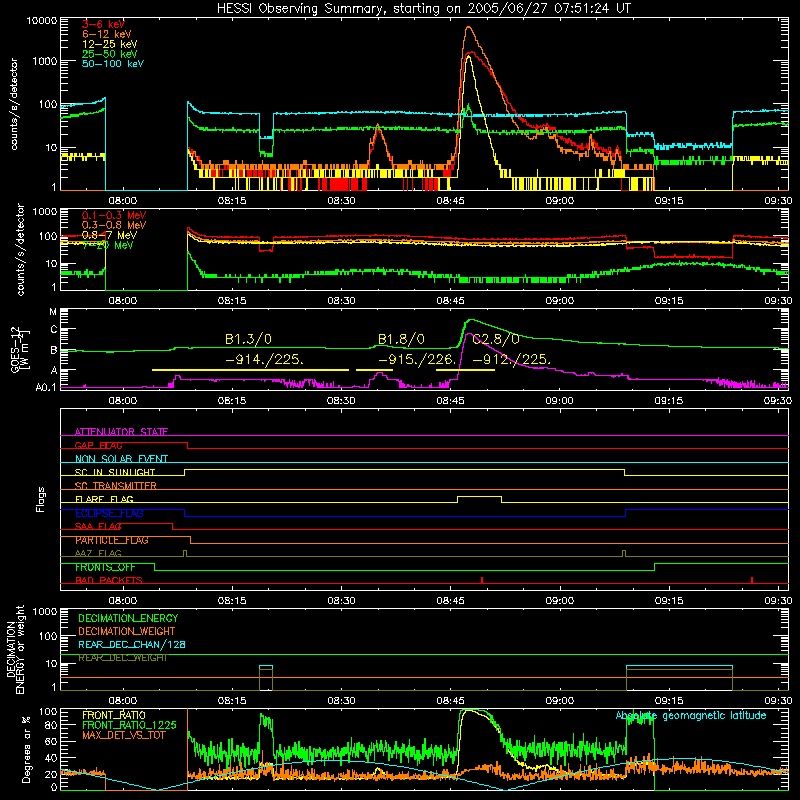Click the DECIMATION_WEIGHT legend label
Image resolution: width=800 pixels, height=800 pixels.
tap(127, 631)
